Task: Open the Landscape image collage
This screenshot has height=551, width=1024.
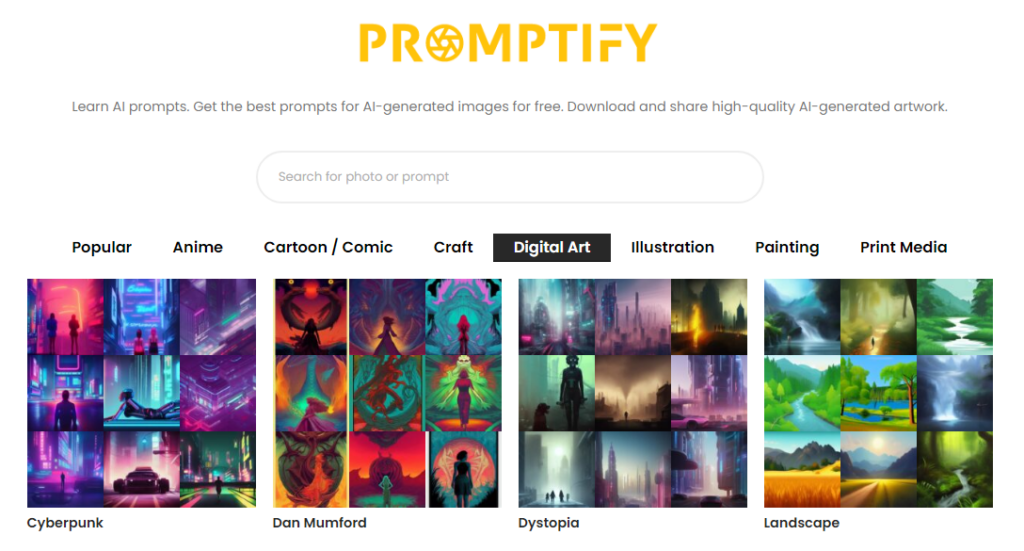Action: 878,393
